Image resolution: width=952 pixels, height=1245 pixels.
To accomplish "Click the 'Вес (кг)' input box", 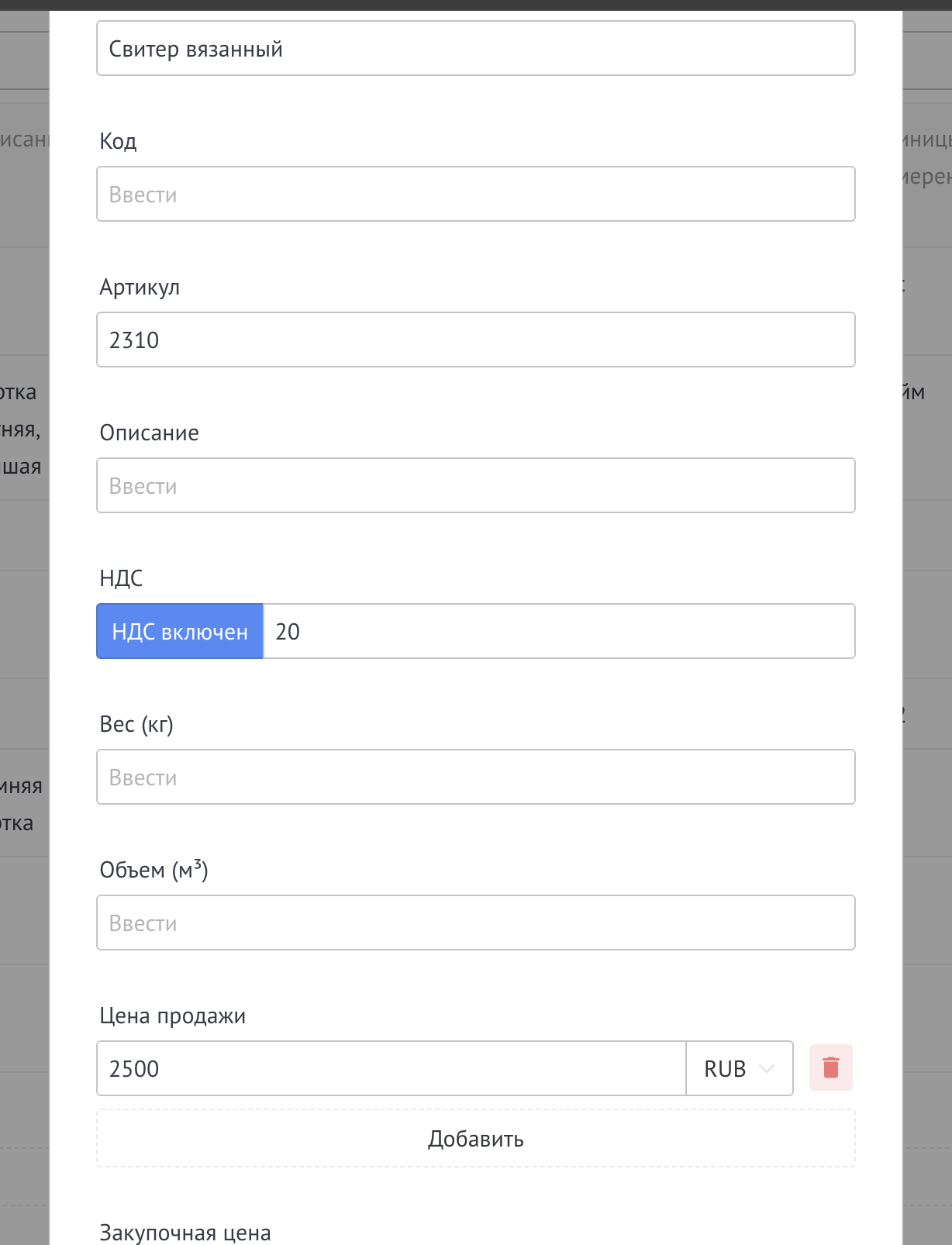I will 475,777.
